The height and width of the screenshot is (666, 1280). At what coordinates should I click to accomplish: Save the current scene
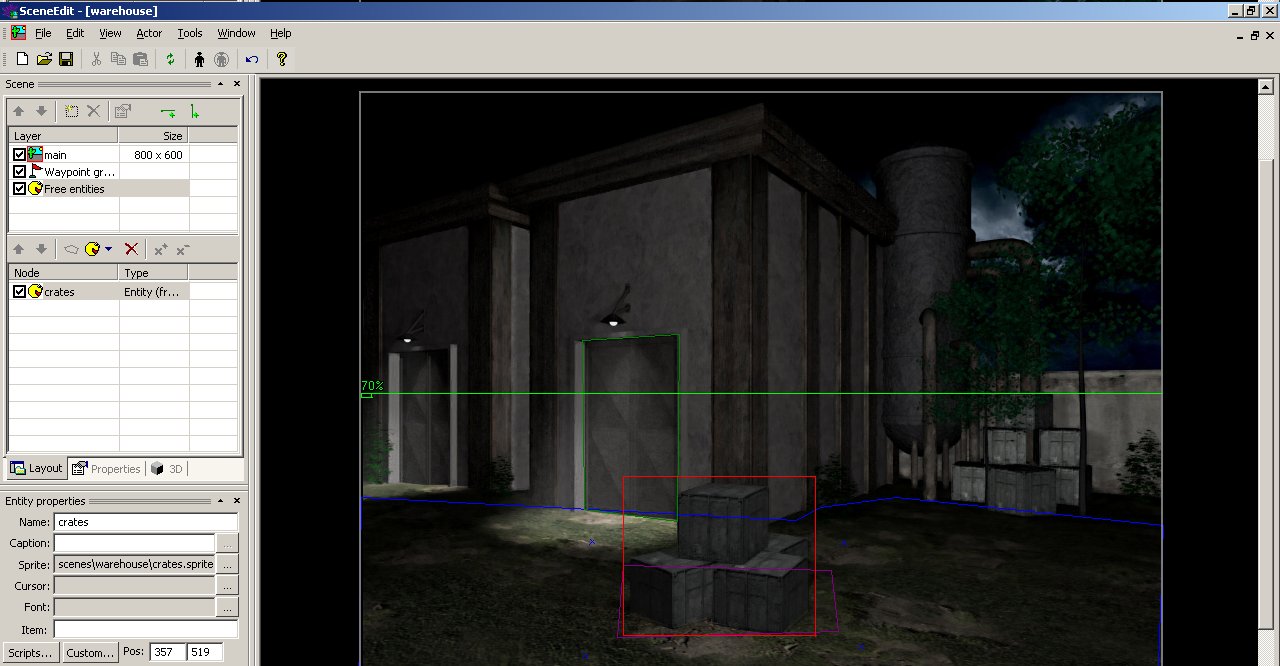[x=66, y=59]
